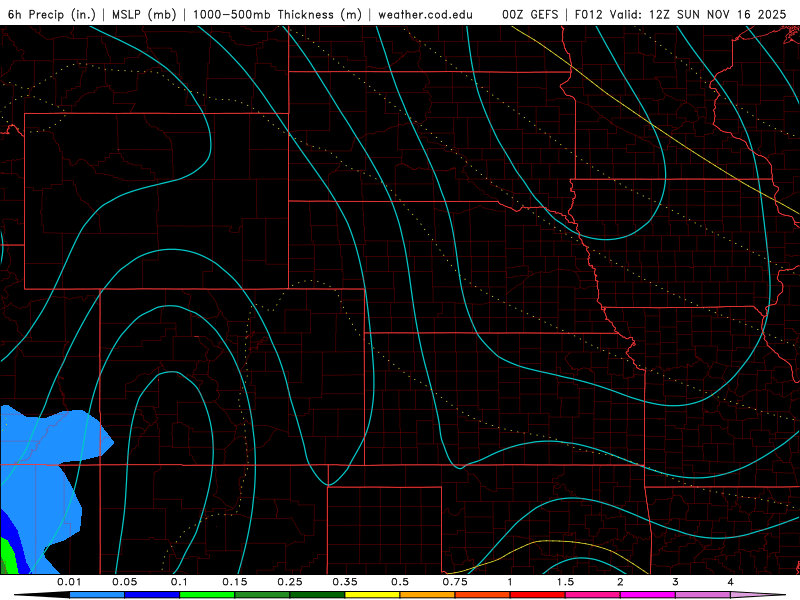Click the "6h Precip (in.)" title text
Screen dimensions: 800x600
click(52, 14)
